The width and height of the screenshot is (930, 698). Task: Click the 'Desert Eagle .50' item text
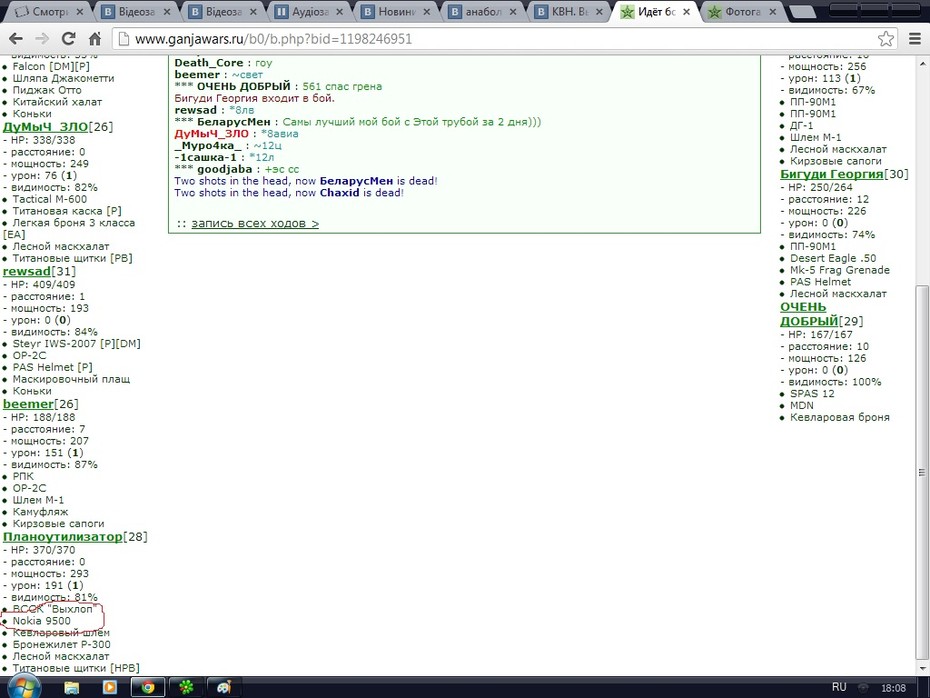pos(833,258)
